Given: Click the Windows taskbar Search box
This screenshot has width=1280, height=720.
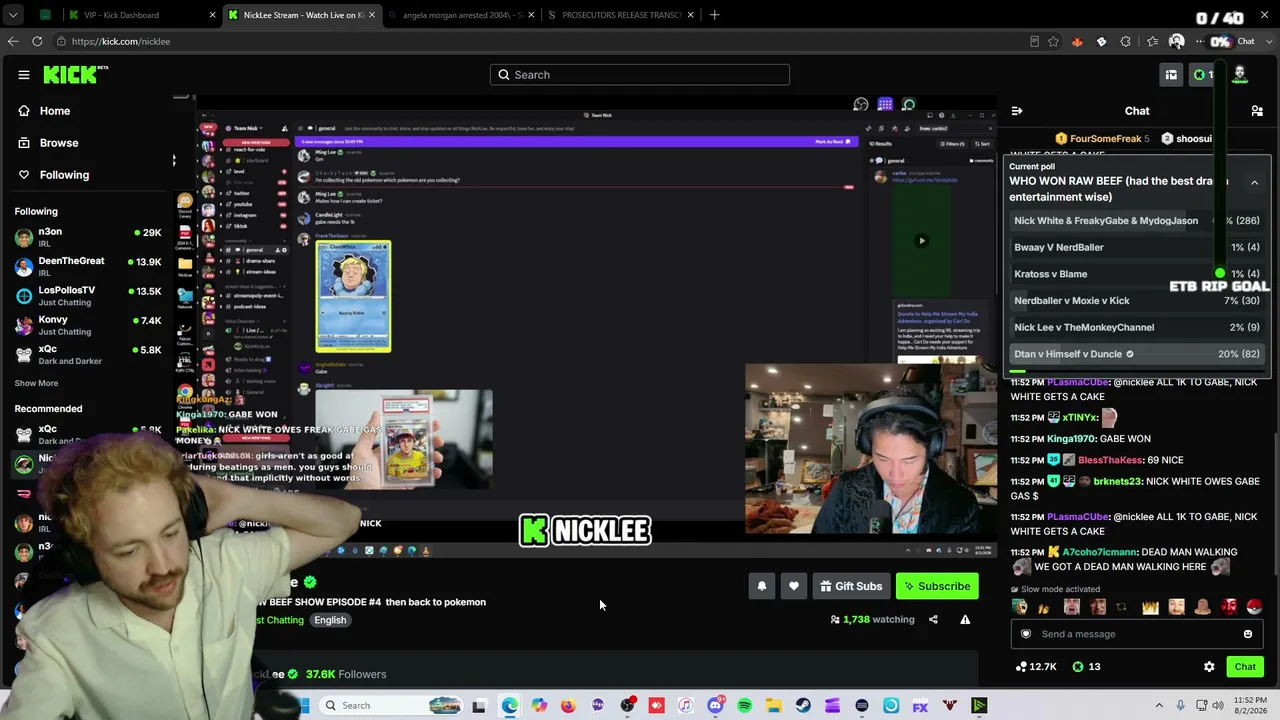Looking at the screenshot, I should click(391, 706).
